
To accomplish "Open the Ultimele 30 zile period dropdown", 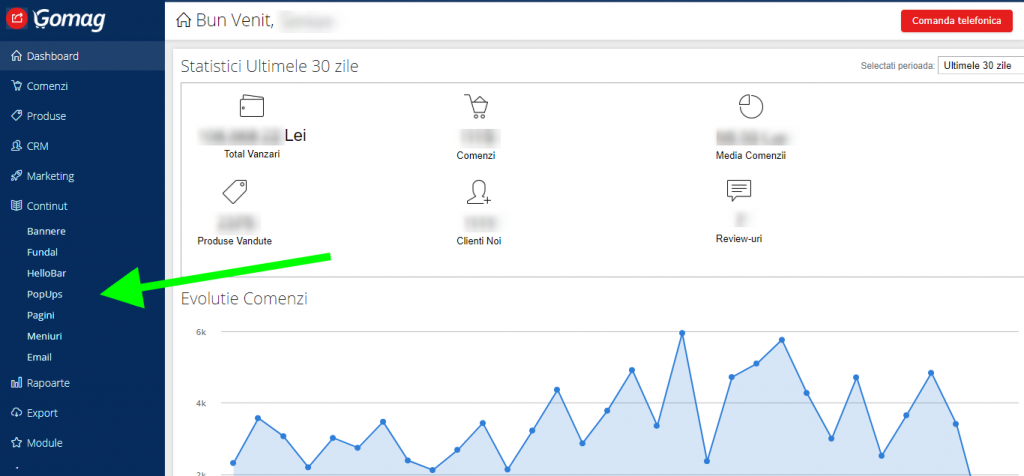I will coord(980,65).
